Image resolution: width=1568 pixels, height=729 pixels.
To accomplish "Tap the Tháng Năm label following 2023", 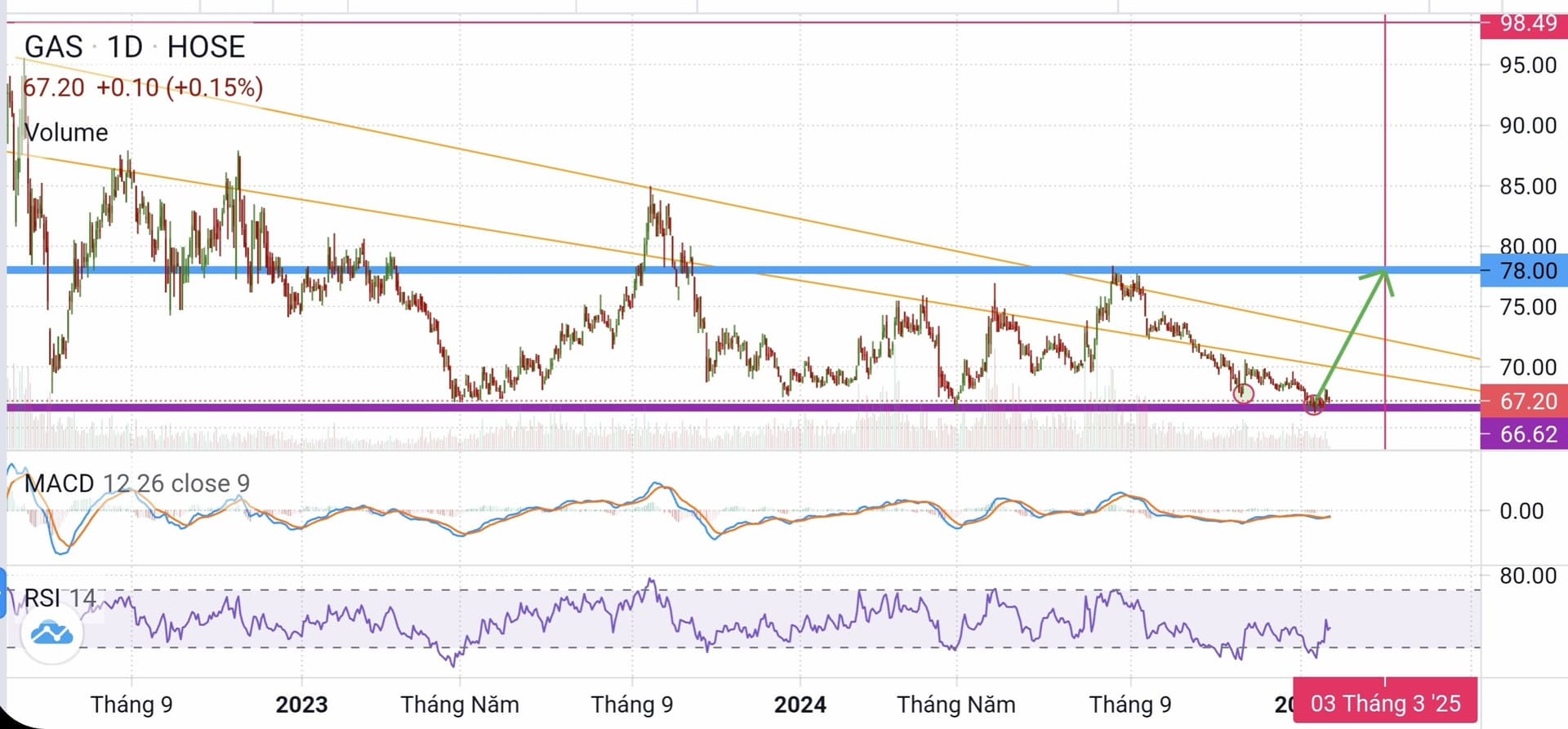I will pos(460,705).
